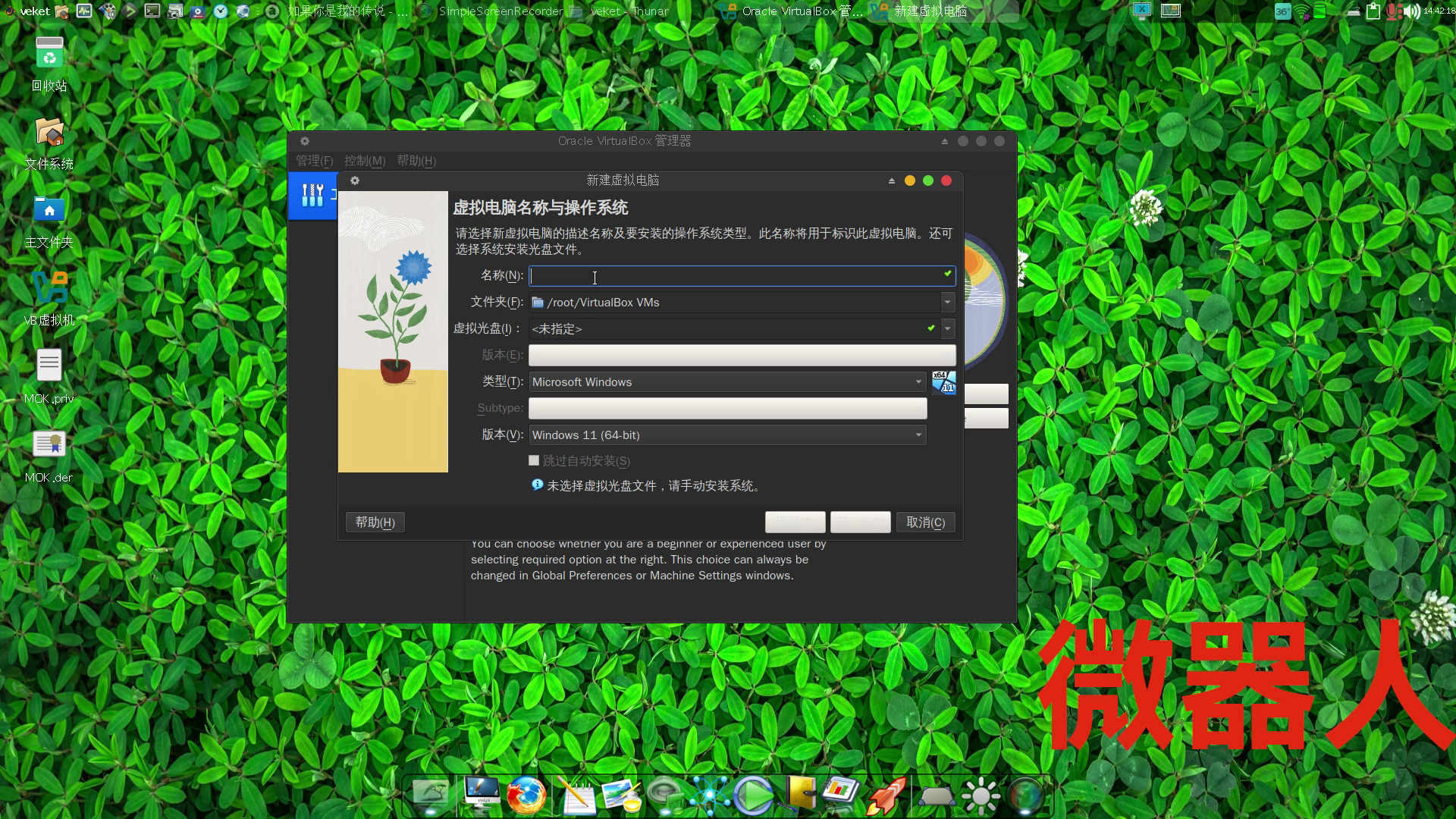Expand the 虚拟光盘 ISO image dropdown arrow
This screenshot has width=1456, height=819.
click(947, 328)
